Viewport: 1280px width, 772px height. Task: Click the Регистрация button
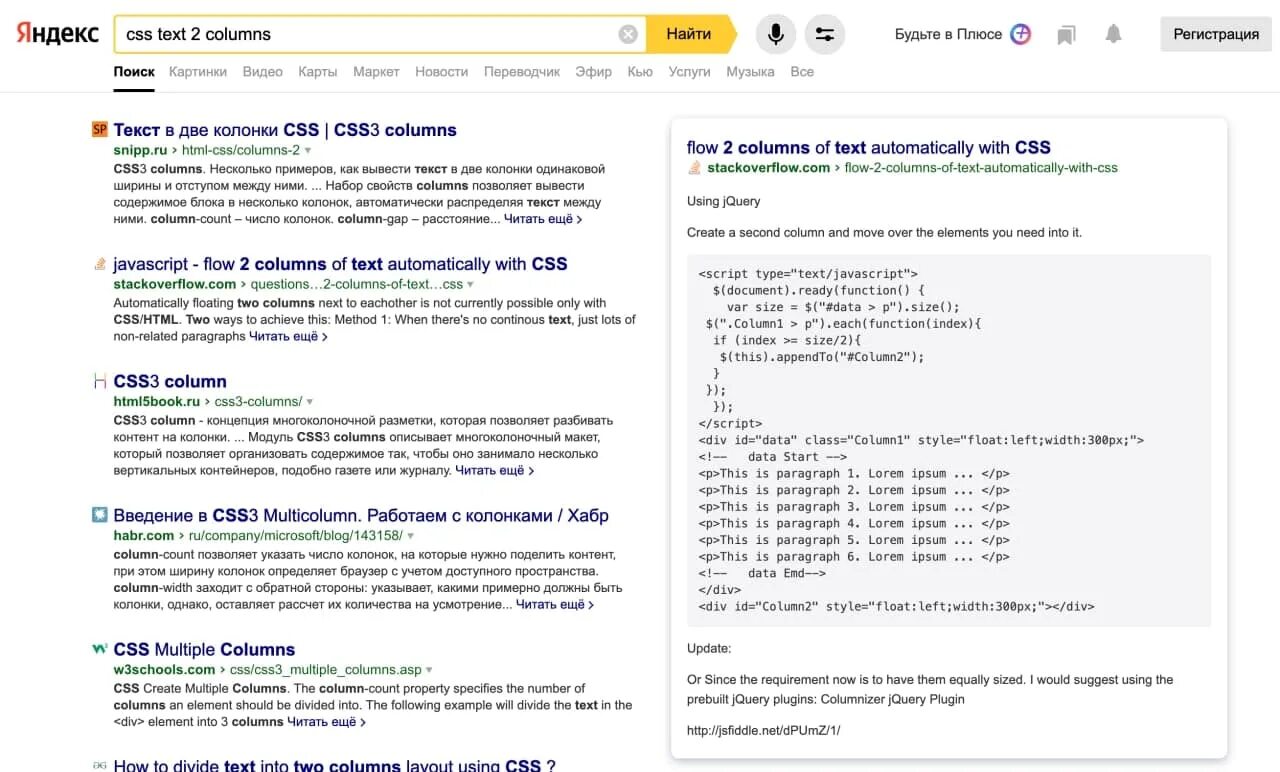1216,34
